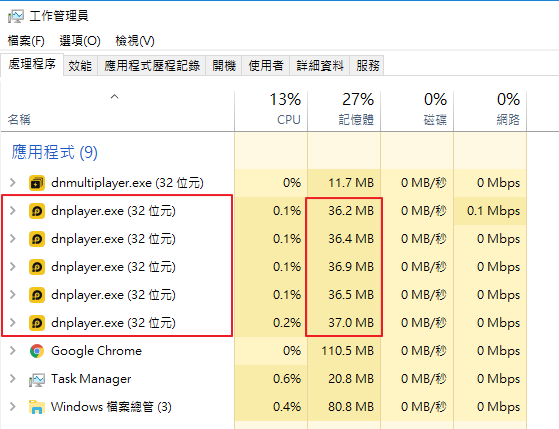559x429 pixels.
Task: Switch to the 服務 tab
Action: (368, 66)
